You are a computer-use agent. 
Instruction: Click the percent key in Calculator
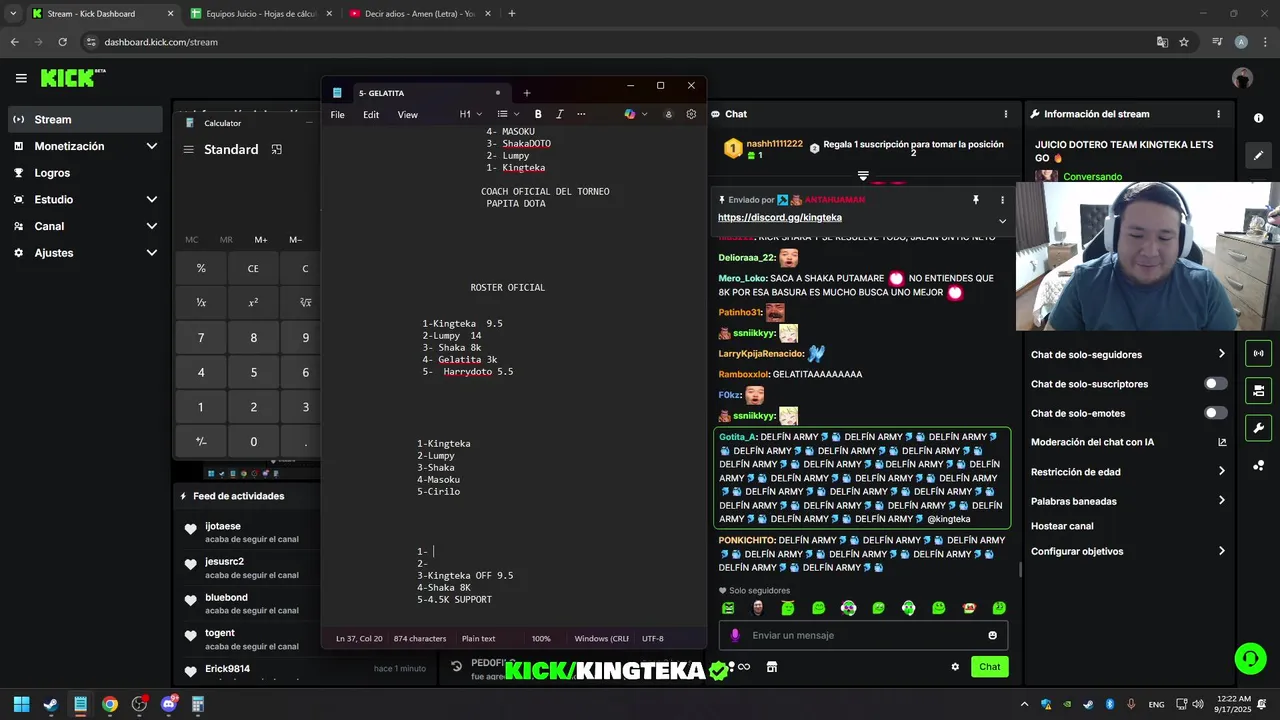tap(201, 268)
